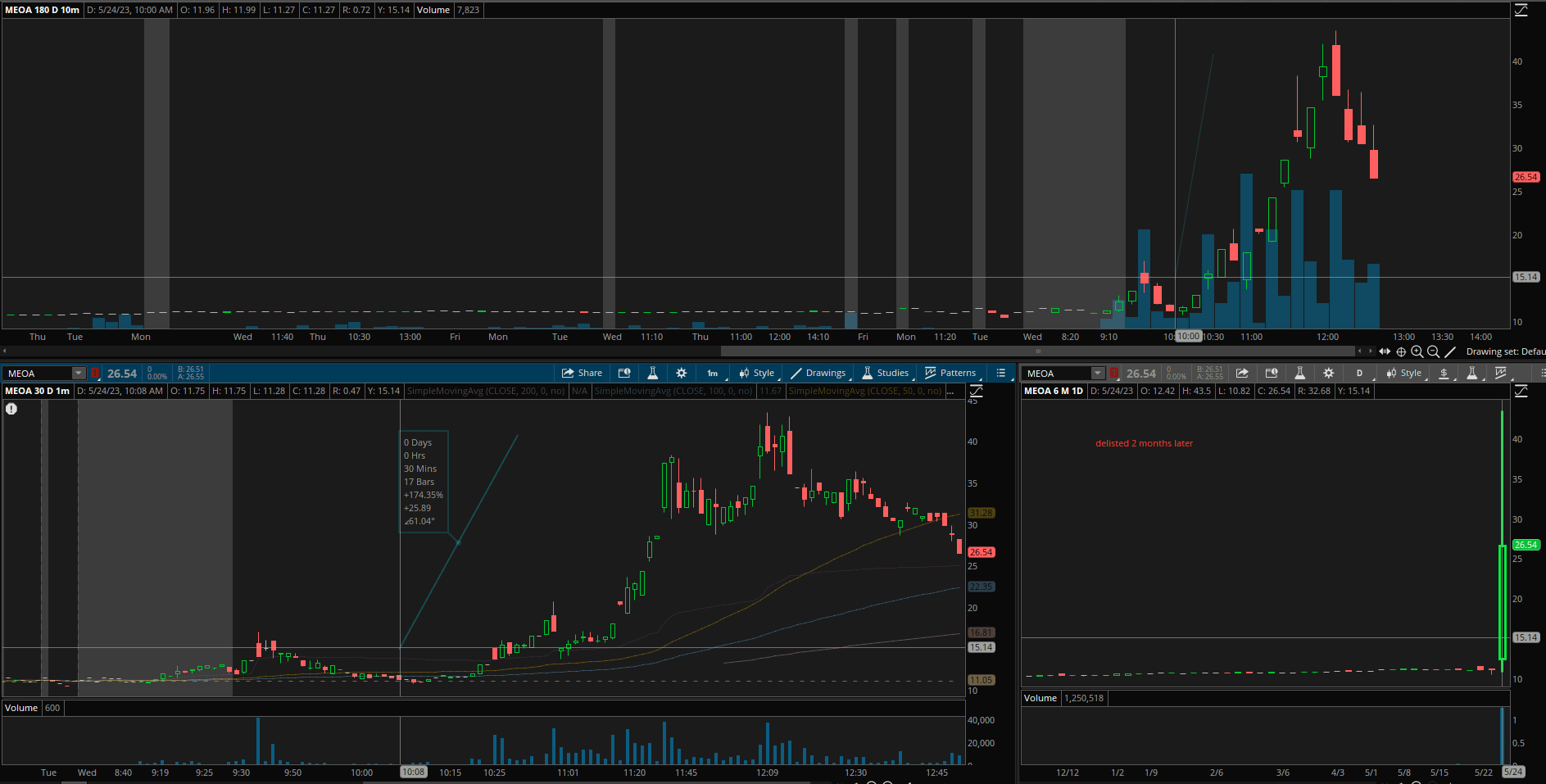Image resolution: width=1546 pixels, height=784 pixels.
Task: Toggle price axis scale on top chart
Action: tap(1521, 10)
